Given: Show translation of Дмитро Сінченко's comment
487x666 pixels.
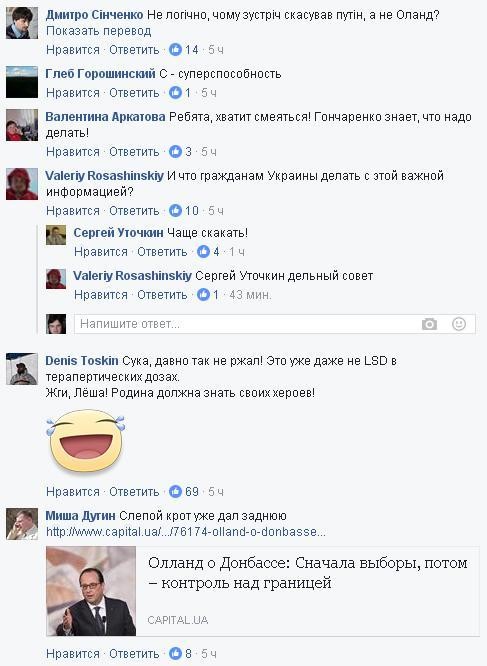Looking at the screenshot, I should coord(99,31).
